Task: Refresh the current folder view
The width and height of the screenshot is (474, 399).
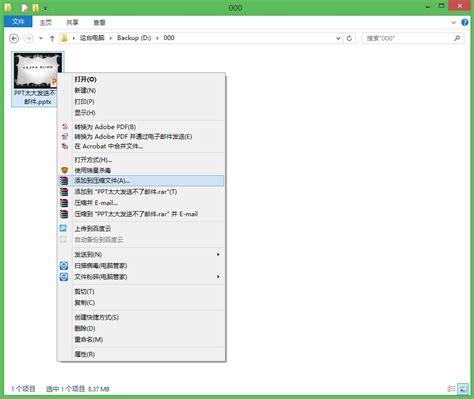Action: pos(349,38)
